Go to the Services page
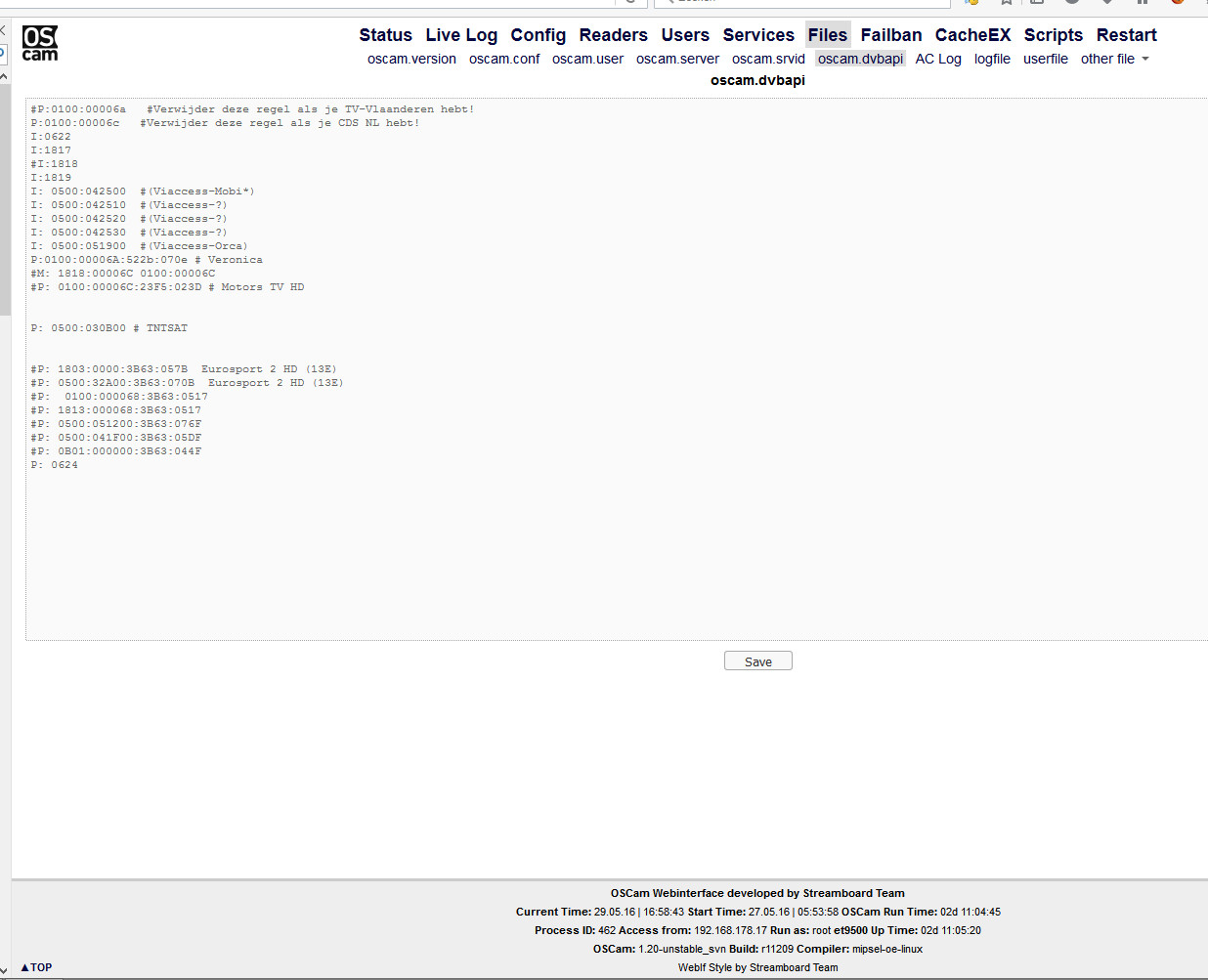Screen dimensions: 1208x980 [x=758, y=35]
